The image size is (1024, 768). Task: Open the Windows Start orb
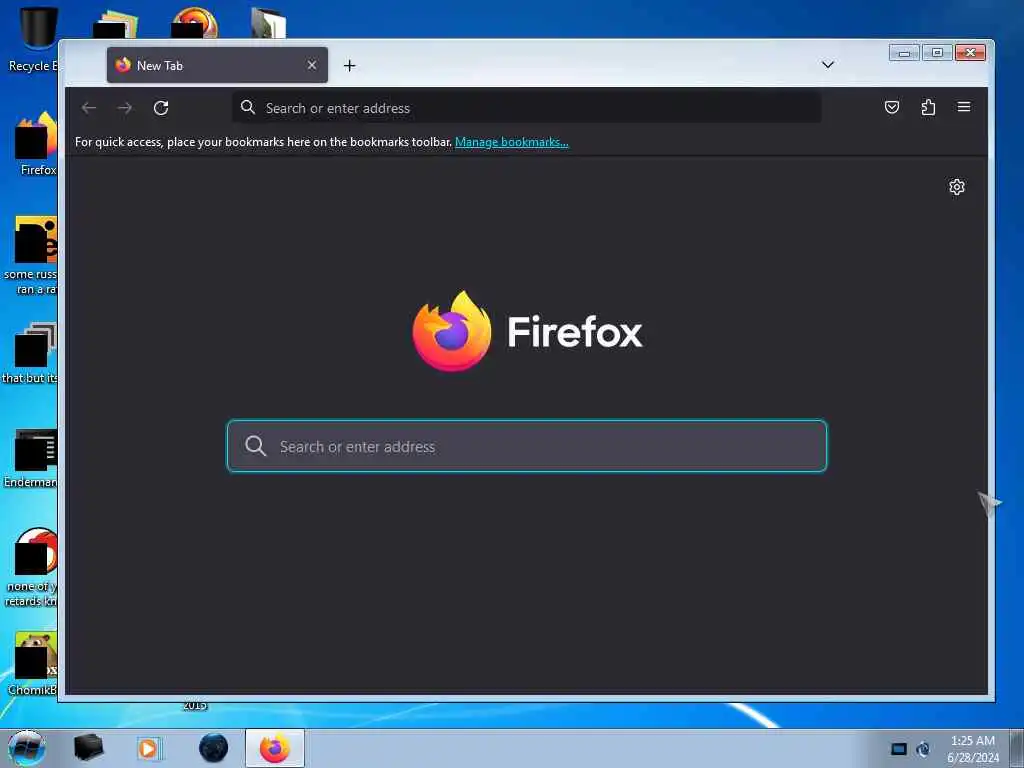26,748
